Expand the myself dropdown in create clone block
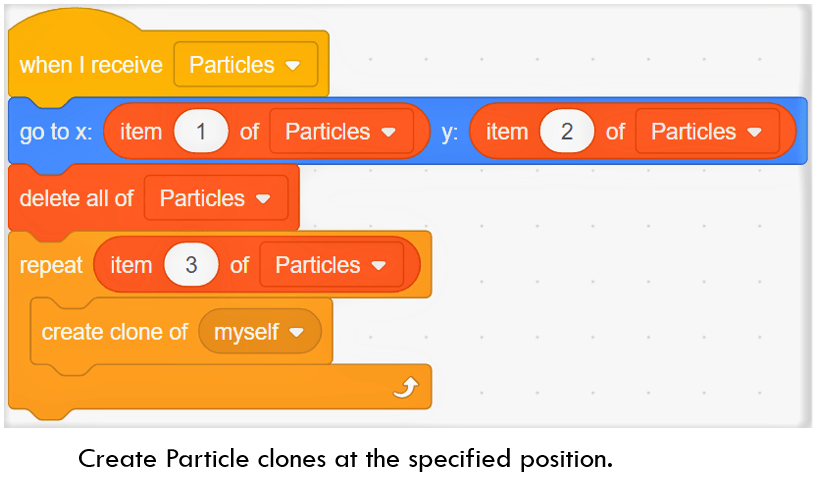 click(x=260, y=332)
